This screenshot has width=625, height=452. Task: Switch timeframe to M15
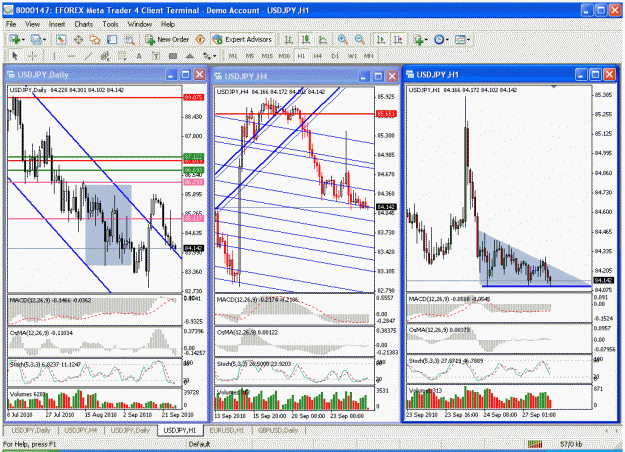click(x=267, y=56)
